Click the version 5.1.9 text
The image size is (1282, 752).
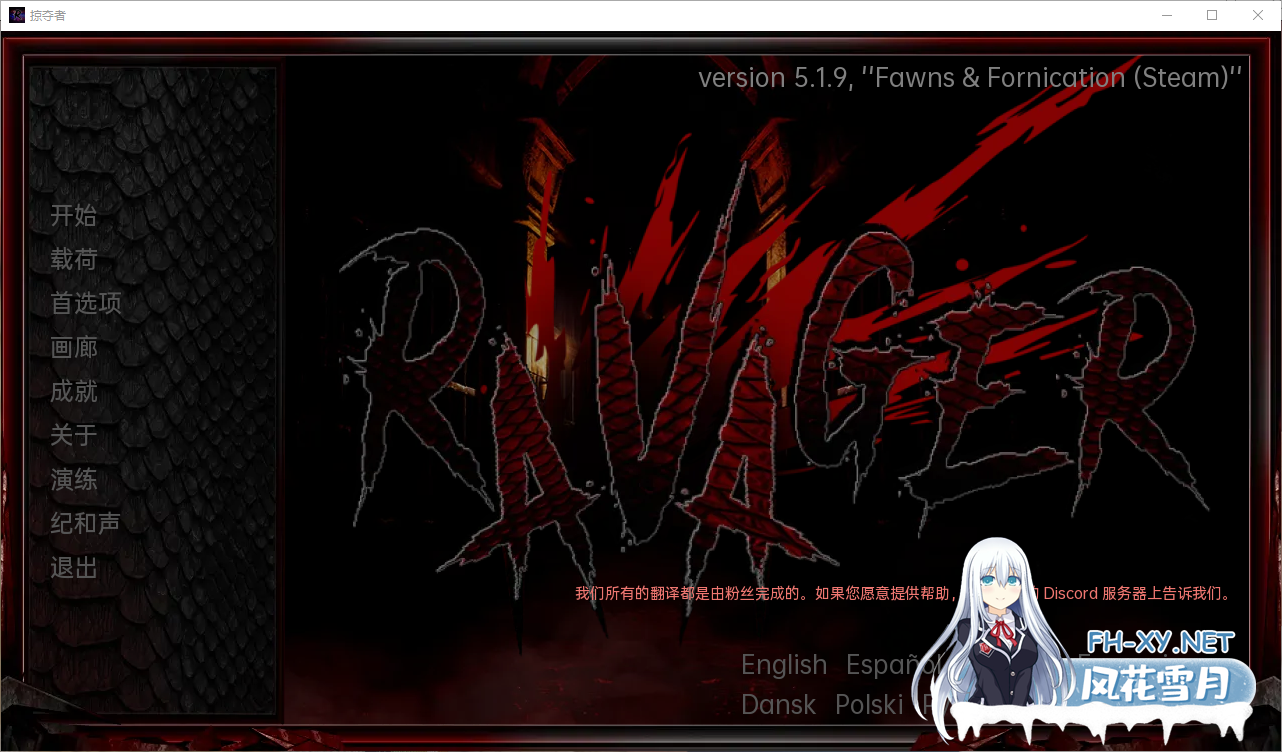[968, 77]
